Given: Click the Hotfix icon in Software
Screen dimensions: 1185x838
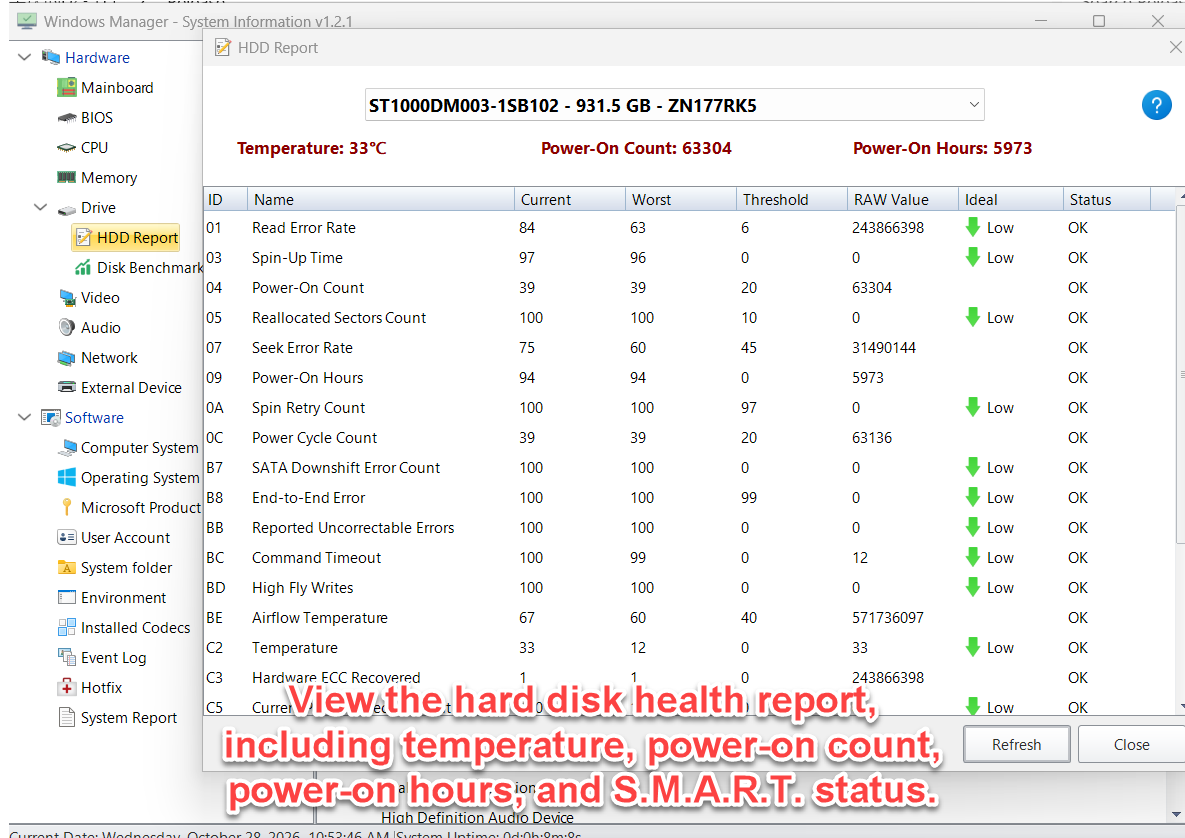Looking at the screenshot, I should point(67,688).
